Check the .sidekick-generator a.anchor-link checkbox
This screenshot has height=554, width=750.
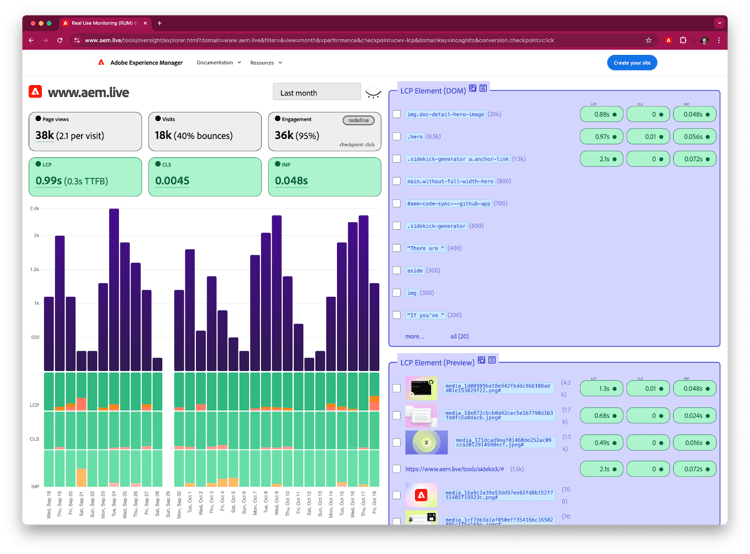pyautogui.click(x=397, y=159)
